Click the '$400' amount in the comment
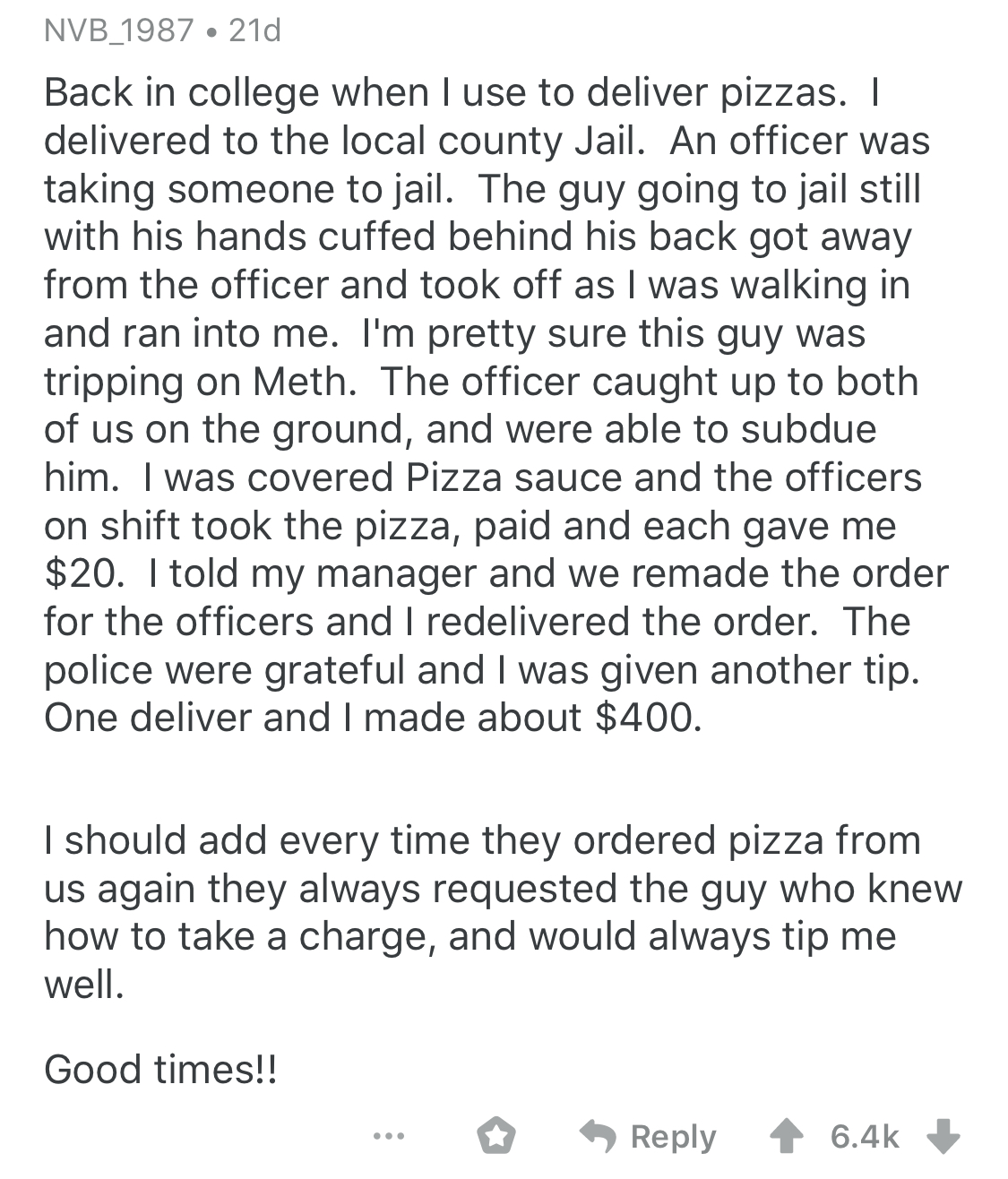The width and height of the screenshot is (1008, 1179). coord(643,718)
